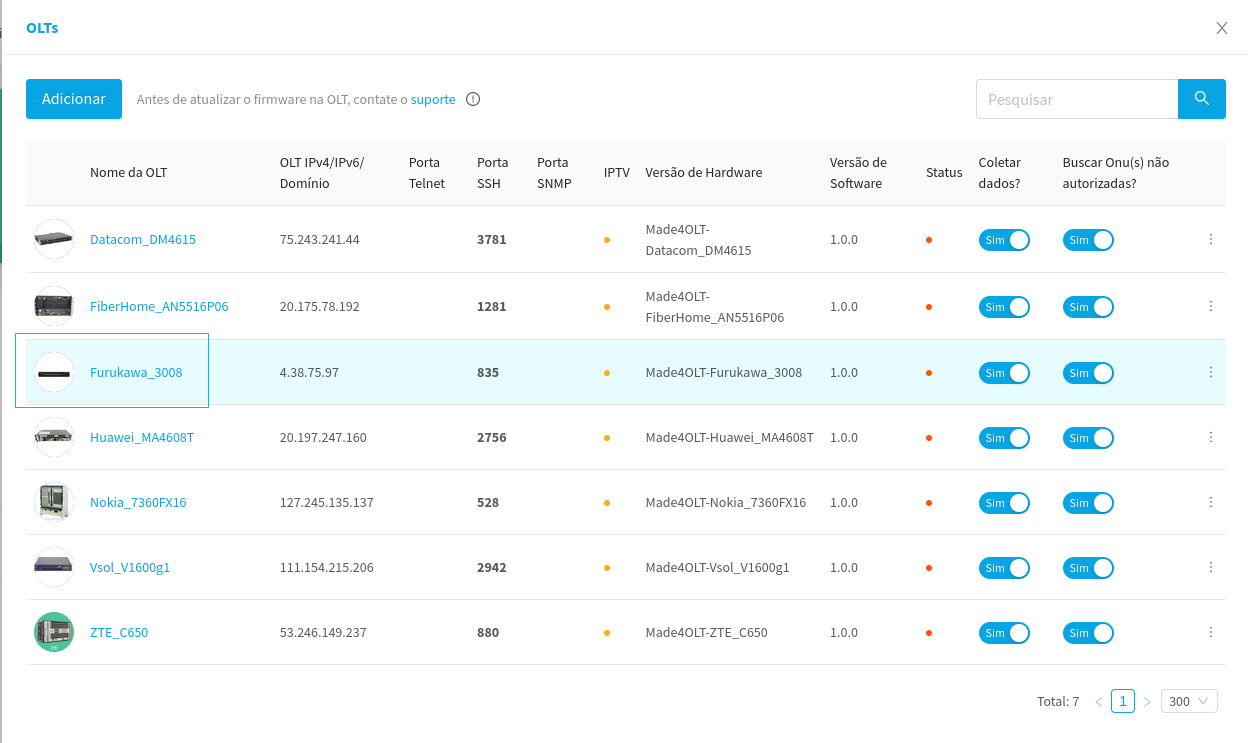The height and width of the screenshot is (743, 1248).
Task: Click the search magnifier button
Action: tap(1201, 99)
